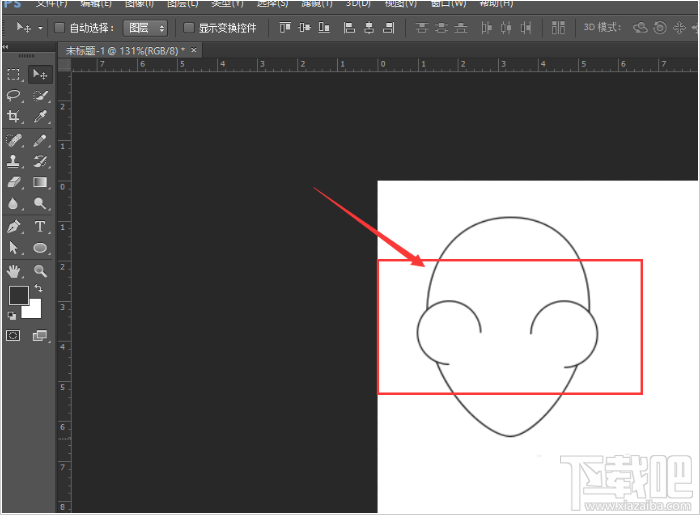Click the Auto-Align Layers icon

pos(558,28)
